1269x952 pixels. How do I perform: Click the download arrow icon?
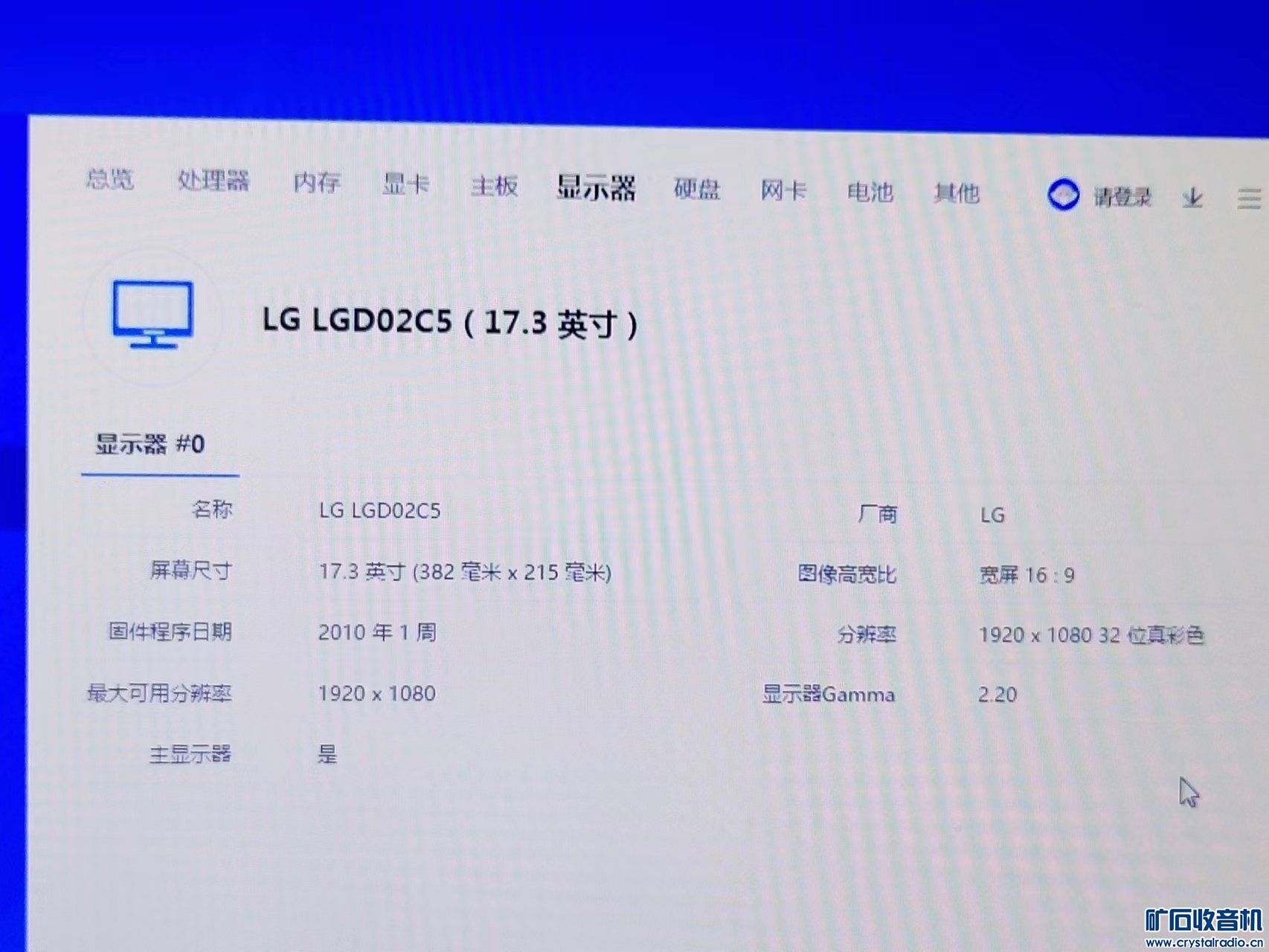(x=1192, y=198)
